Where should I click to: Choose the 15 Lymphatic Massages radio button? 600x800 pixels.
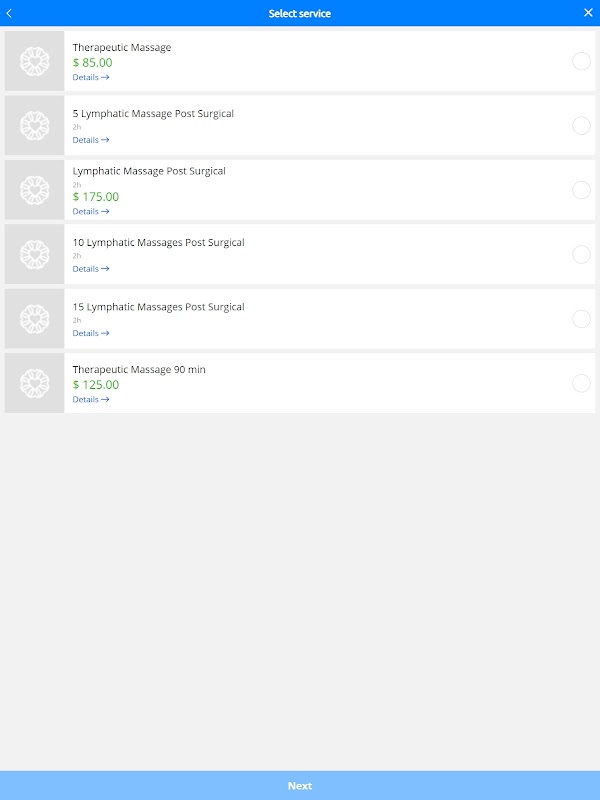[581, 319]
